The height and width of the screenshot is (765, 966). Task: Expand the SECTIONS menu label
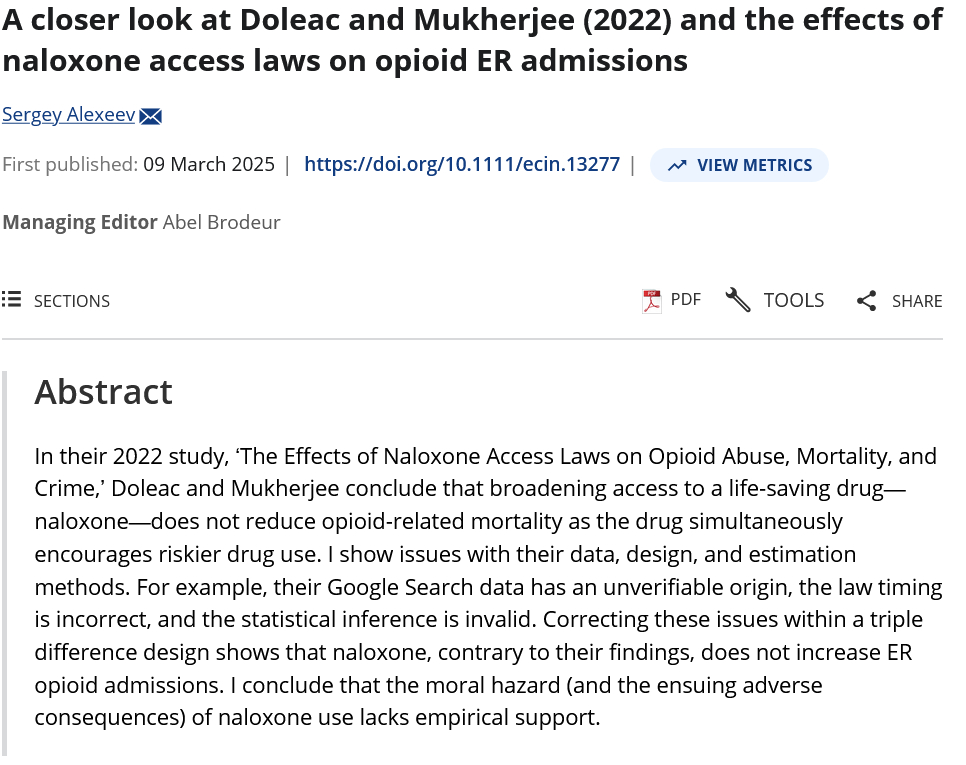pos(72,301)
